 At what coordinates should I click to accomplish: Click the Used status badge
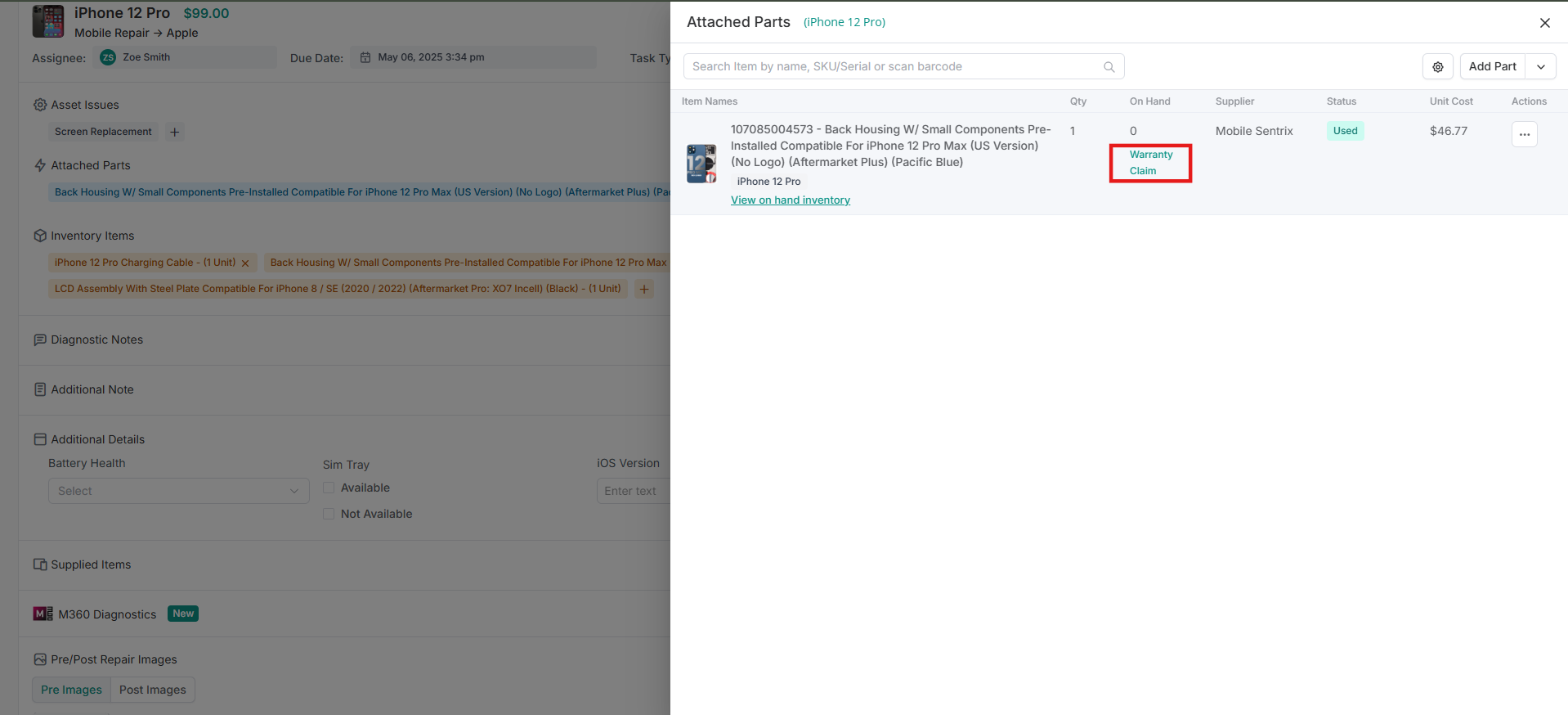tap(1345, 131)
